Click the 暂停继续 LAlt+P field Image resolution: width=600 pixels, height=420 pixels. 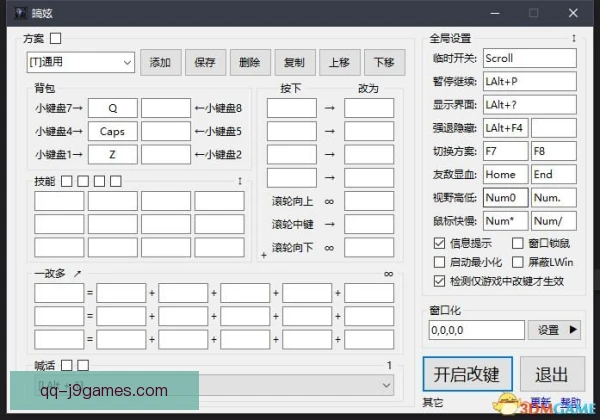[x=530, y=81]
